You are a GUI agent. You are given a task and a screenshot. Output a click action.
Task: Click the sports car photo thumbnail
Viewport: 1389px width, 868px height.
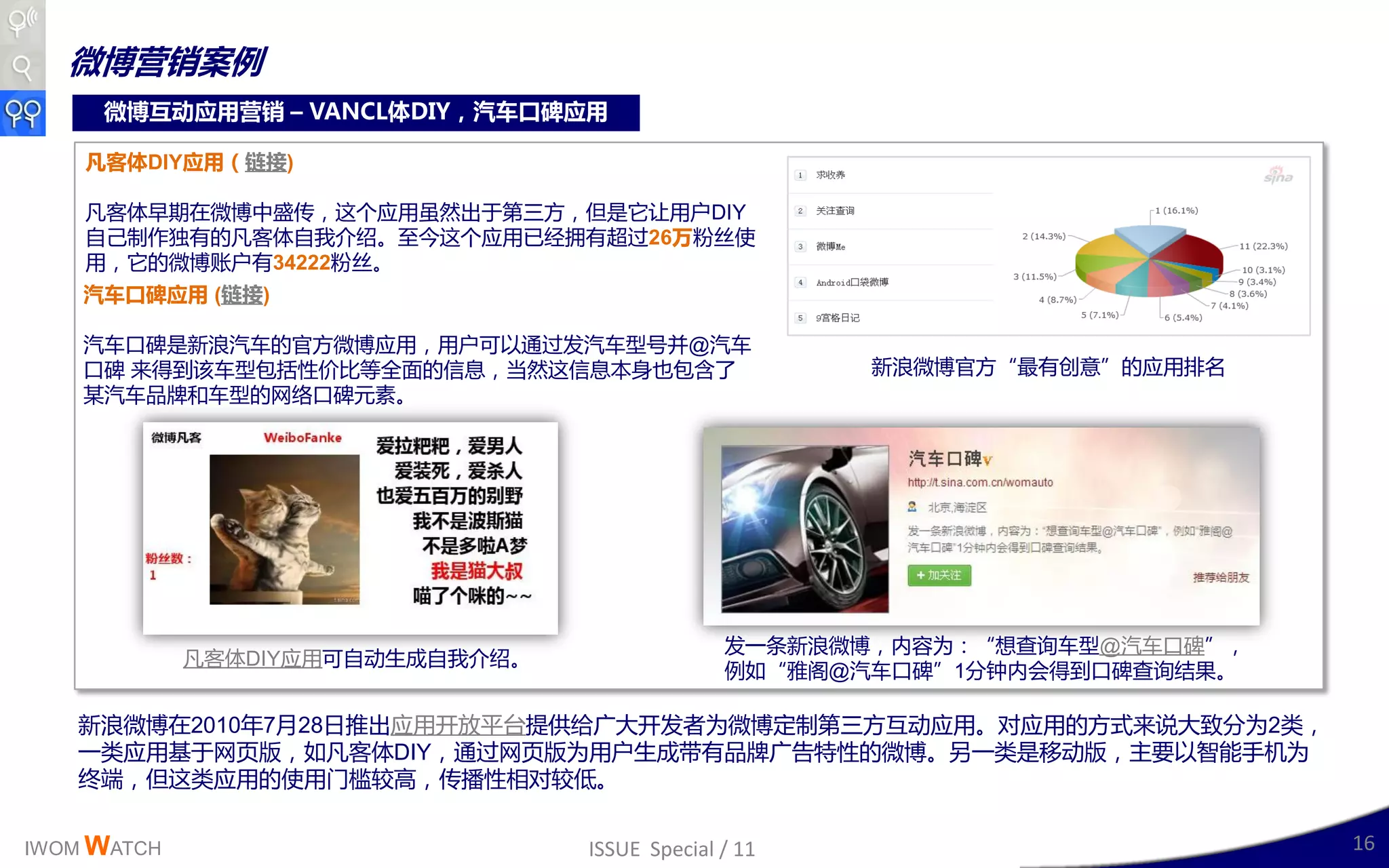805,529
